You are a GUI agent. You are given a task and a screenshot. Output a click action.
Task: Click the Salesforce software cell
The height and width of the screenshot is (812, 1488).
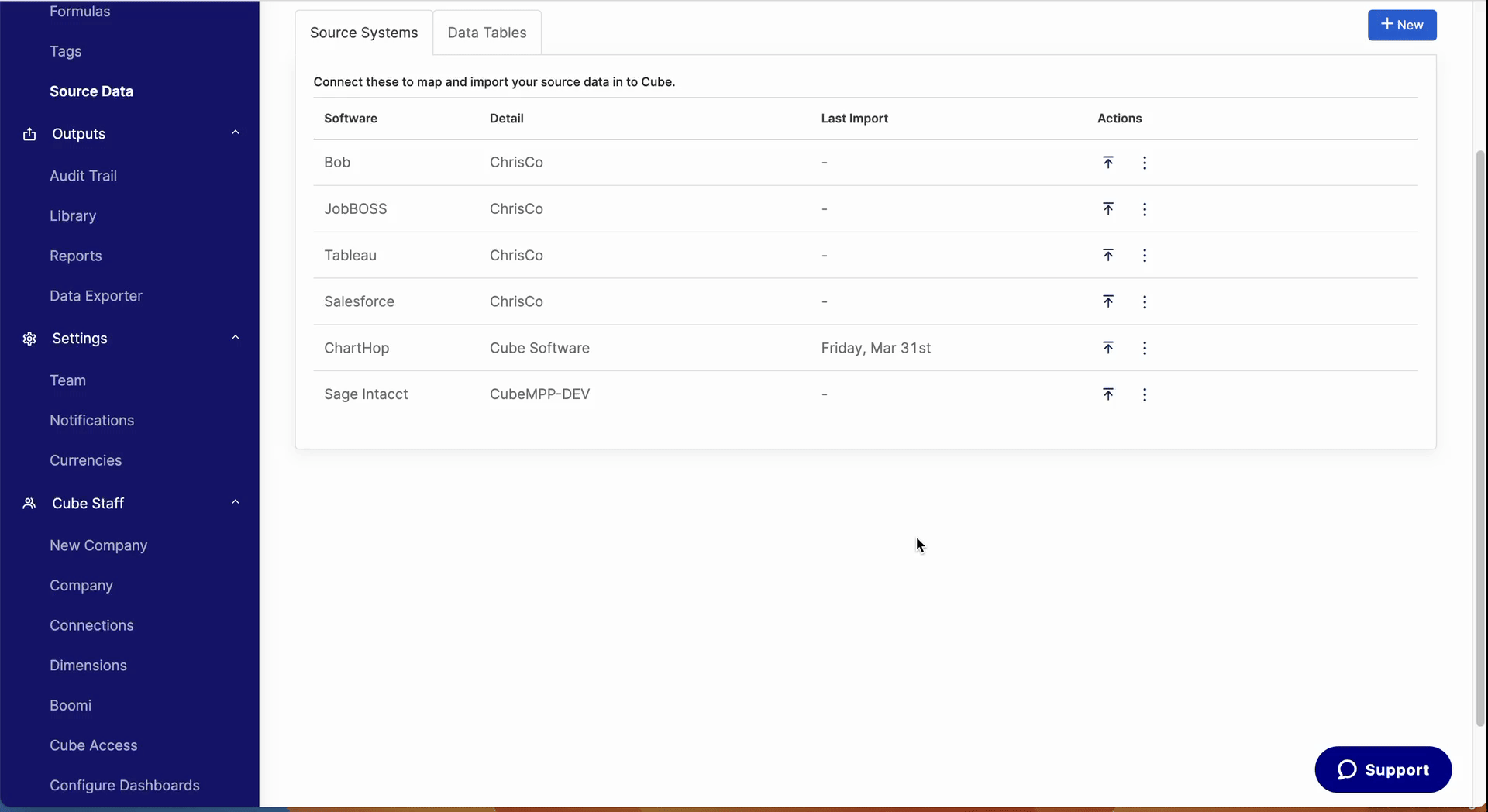pos(359,301)
